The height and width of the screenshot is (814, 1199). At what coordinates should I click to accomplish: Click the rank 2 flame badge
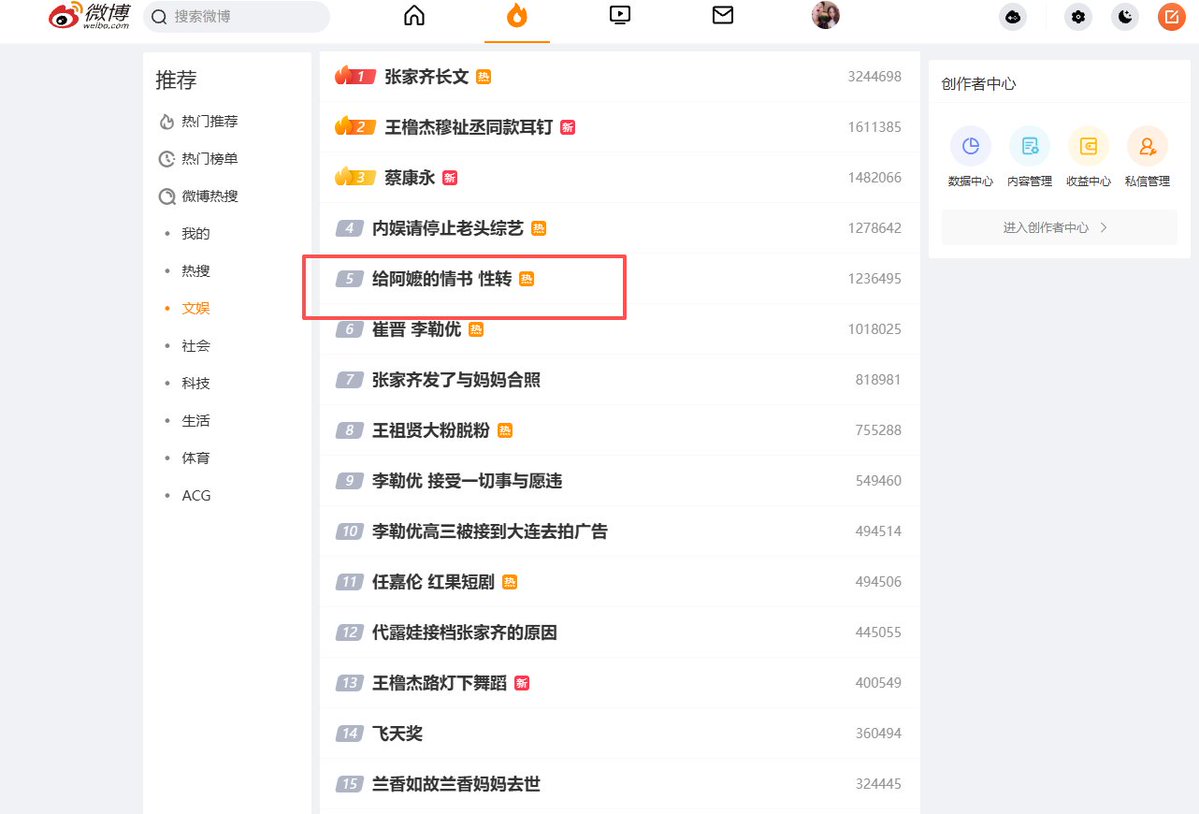(x=355, y=126)
